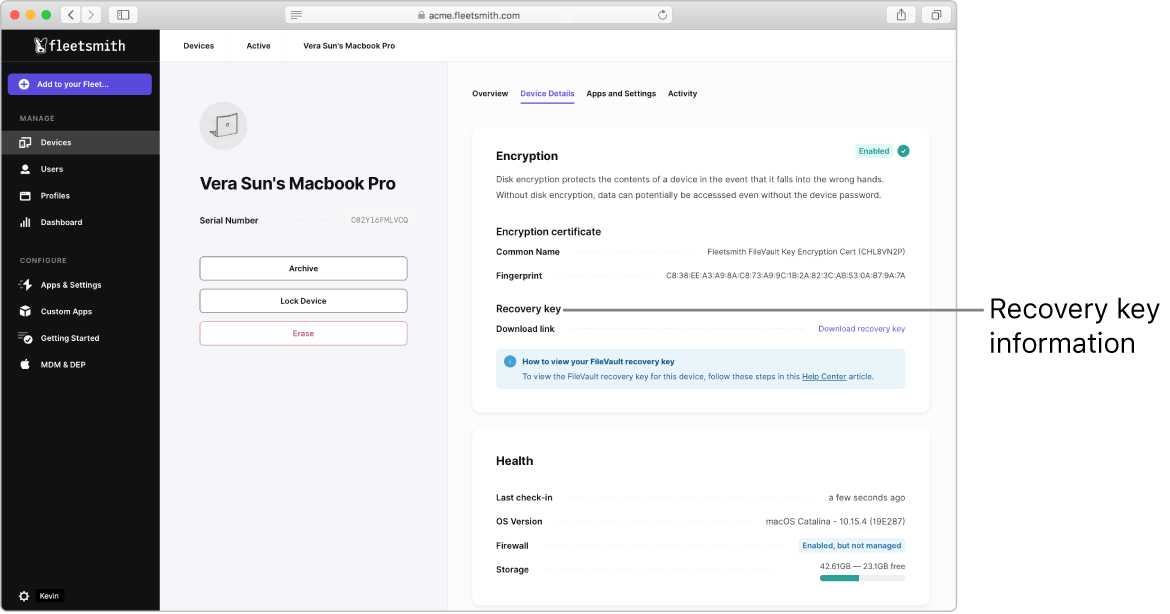Click the Fleetsmith logo
The height and width of the screenshot is (614, 1170).
coord(79,46)
